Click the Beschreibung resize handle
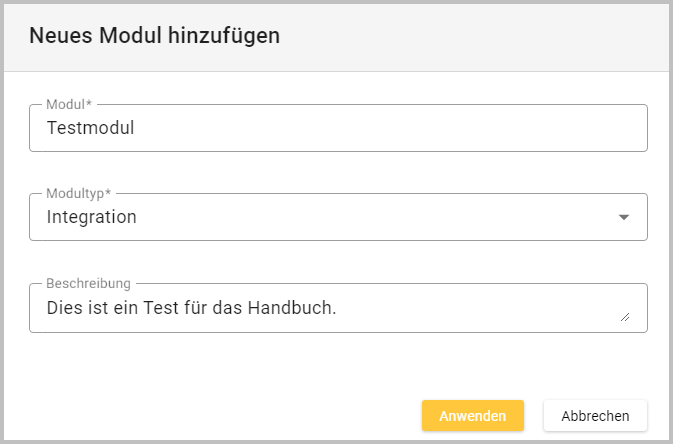The width and height of the screenshot is (673, 444). [x=625, y=316]
